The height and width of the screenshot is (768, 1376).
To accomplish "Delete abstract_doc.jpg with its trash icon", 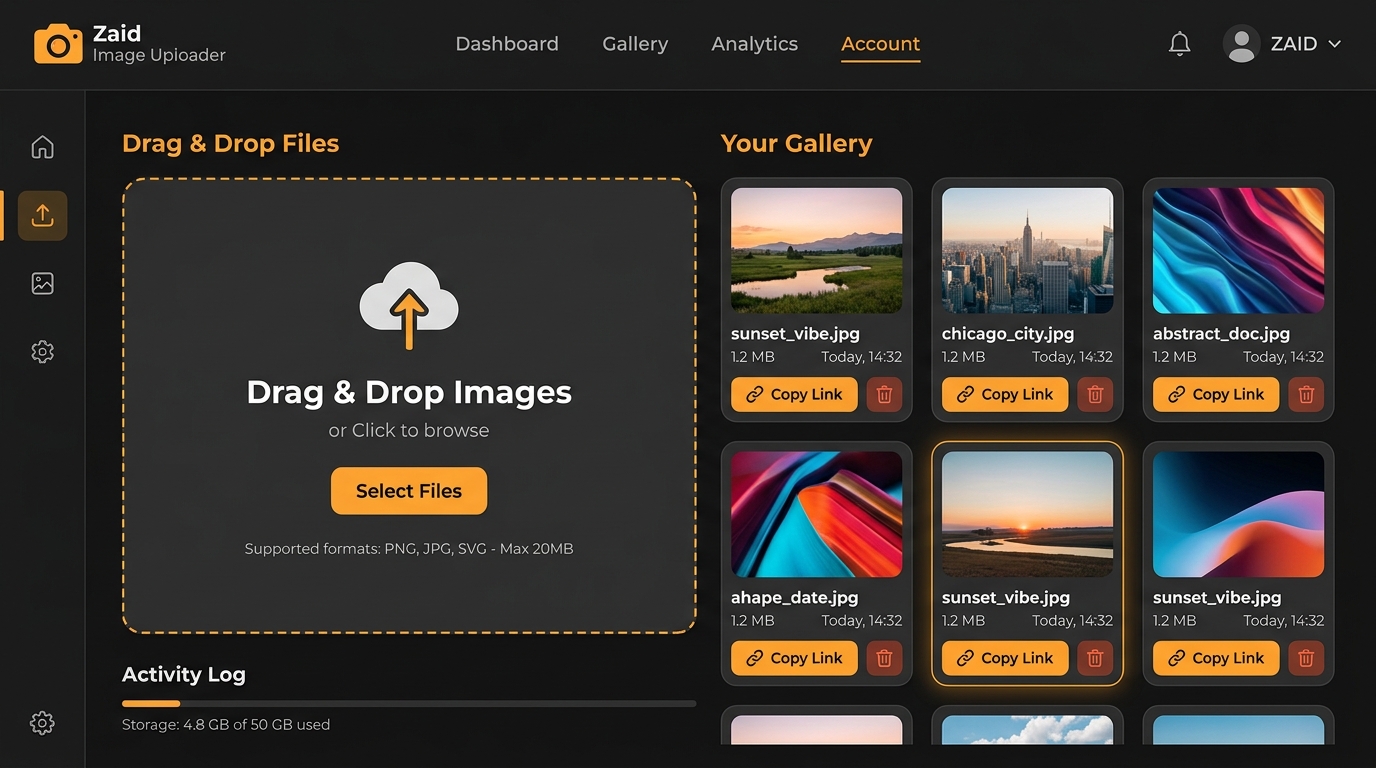I will click(x=1306, y=394).
